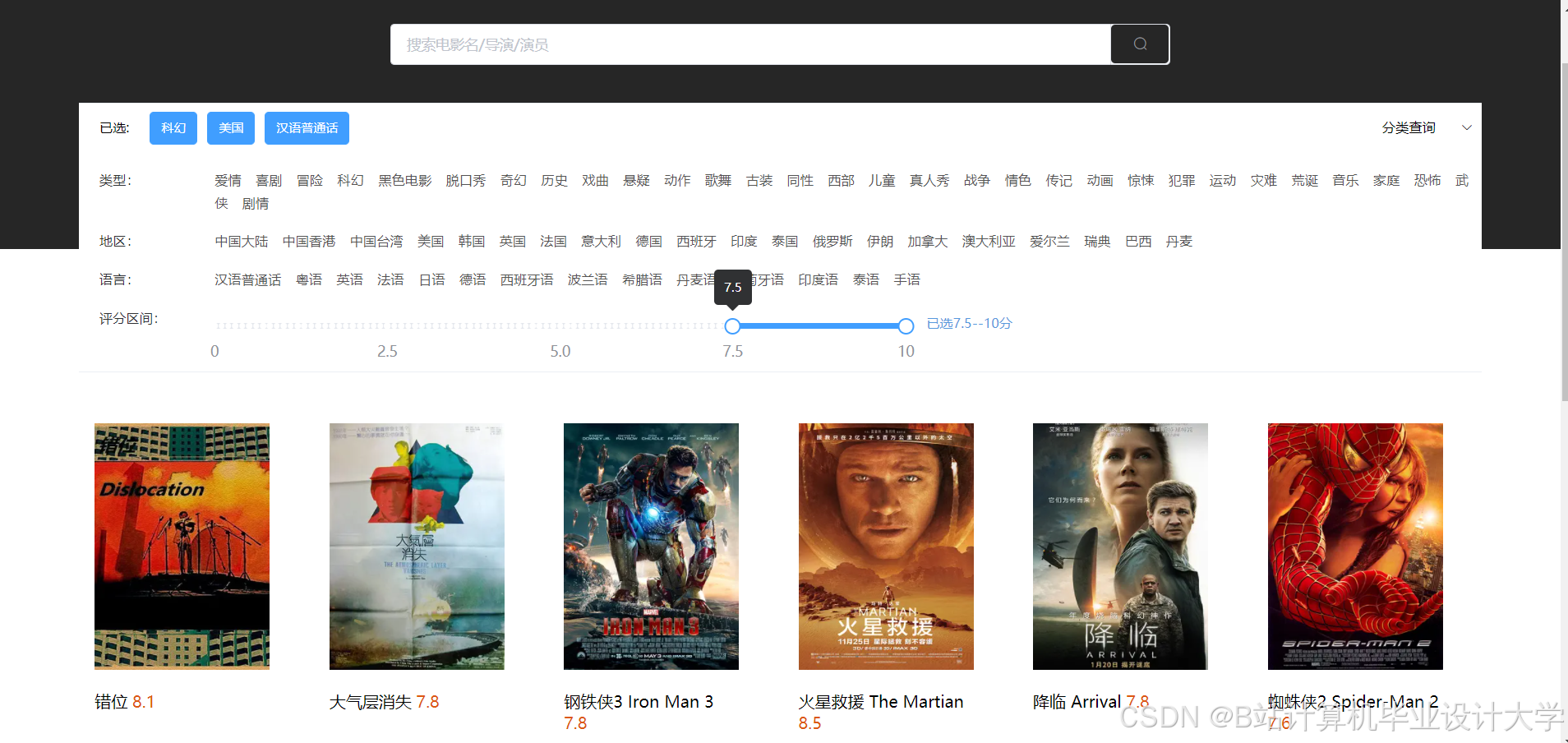Select genre 脱口秀
This screenshot has height=743, width=1568.
(x=466, y=181)
